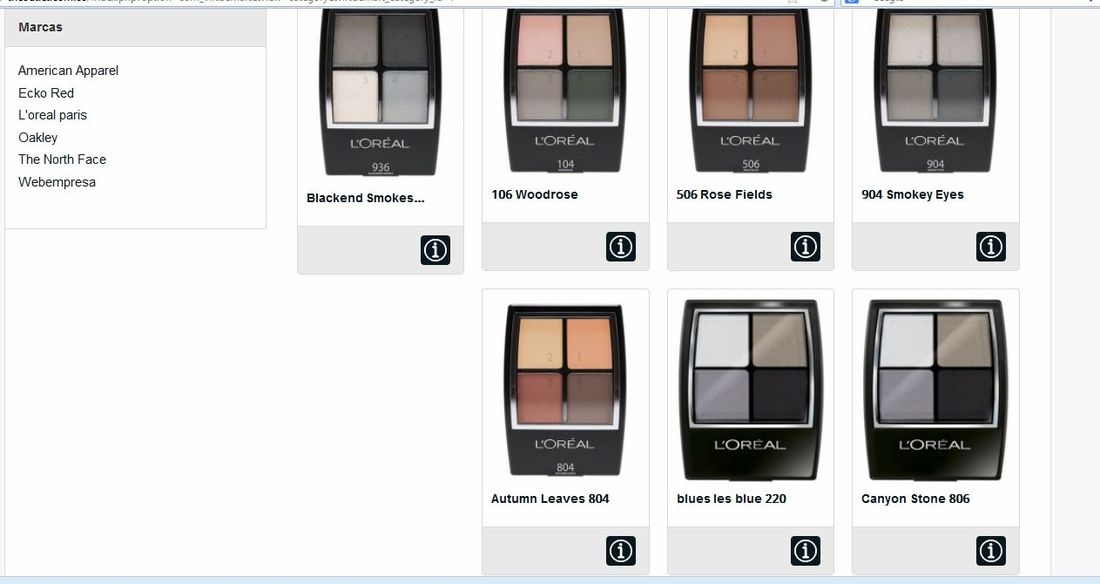Click the 904 Smokey Eyes palette image
Screen dimensions: 1100x584
point(935,90)
